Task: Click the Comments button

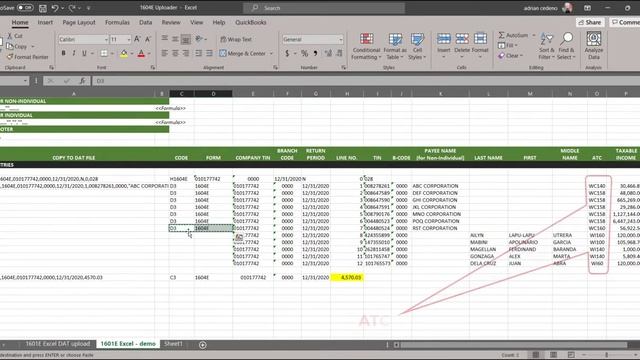Action: pyautogui.click(x=624, y=22)
